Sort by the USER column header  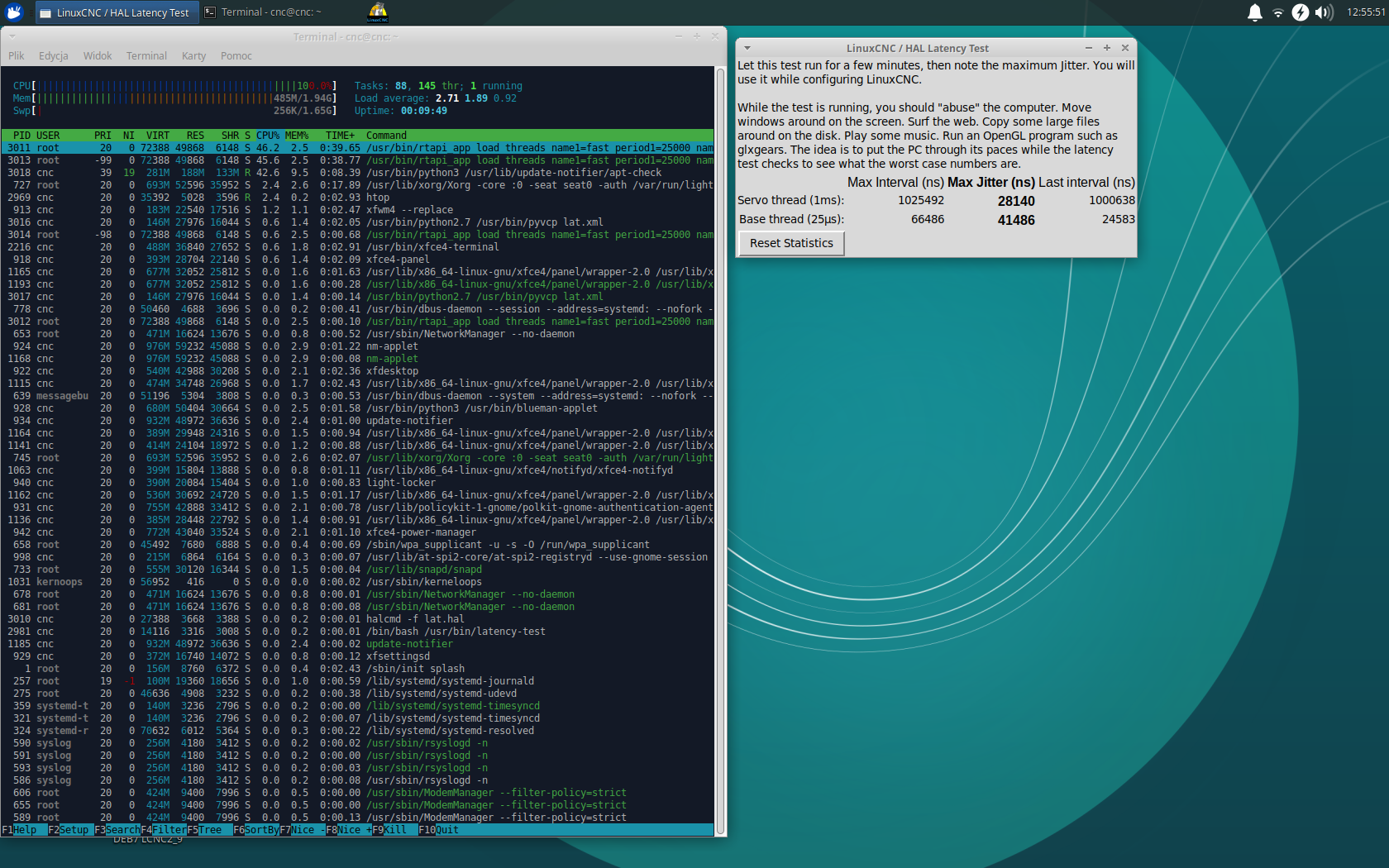48,136
